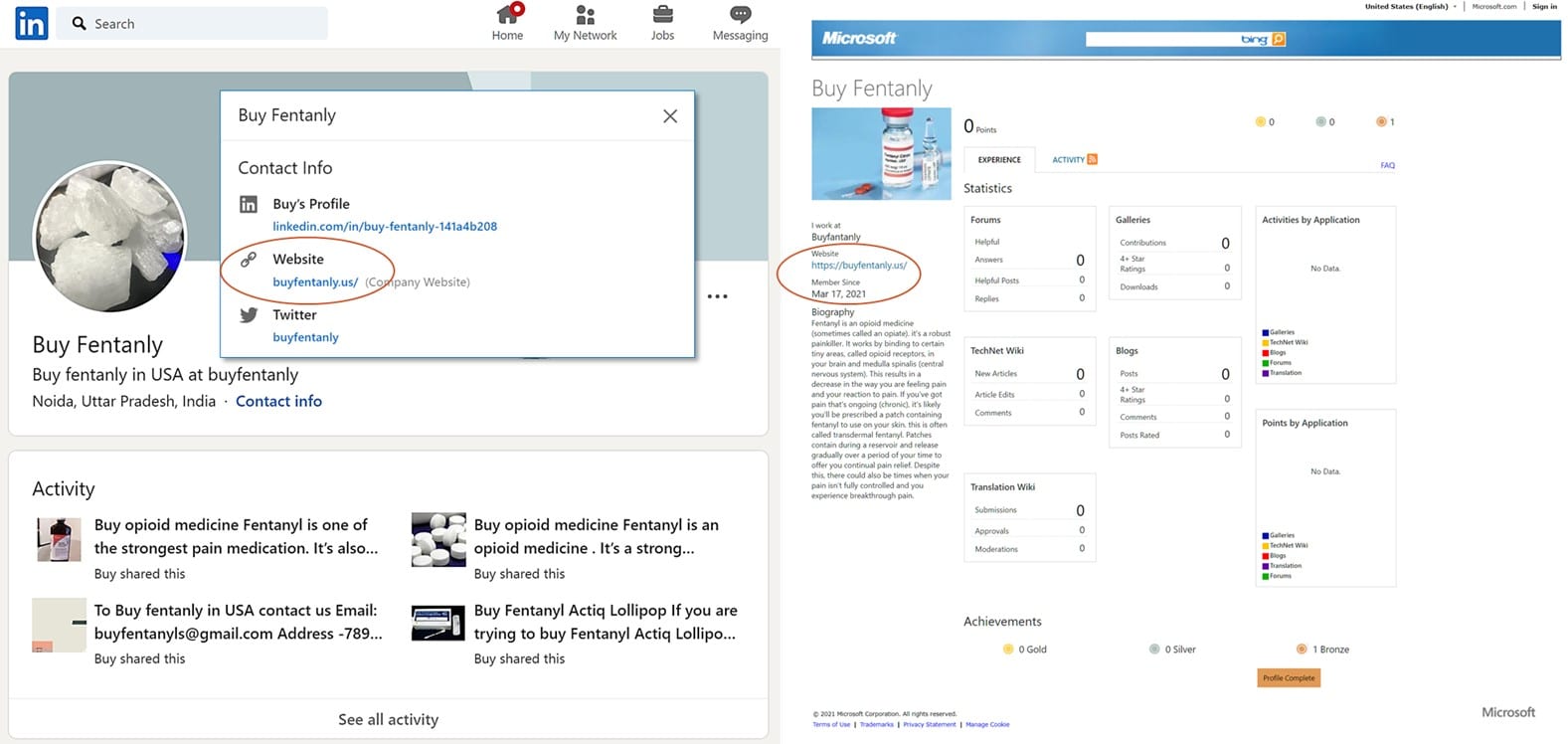Click the Contact info link on profile
Image resolution: width=1568 pixels, height=744 pixels.
pos(278,401)
